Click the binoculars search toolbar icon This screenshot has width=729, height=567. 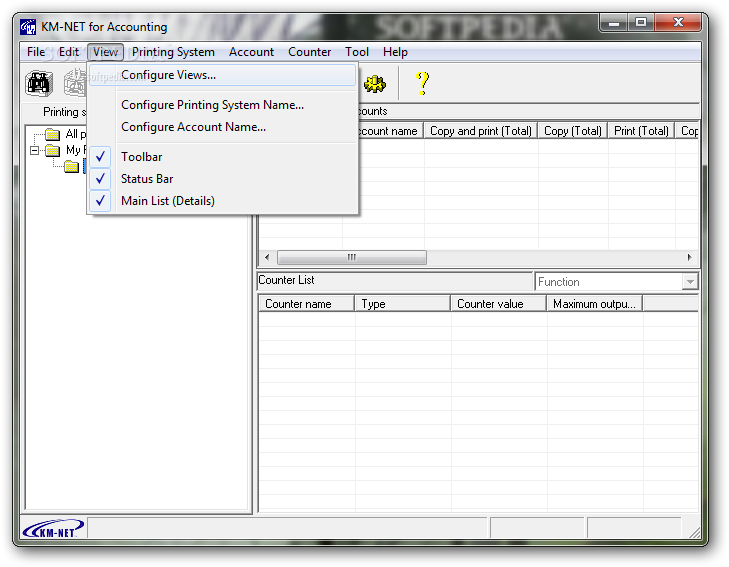[39, 84]
